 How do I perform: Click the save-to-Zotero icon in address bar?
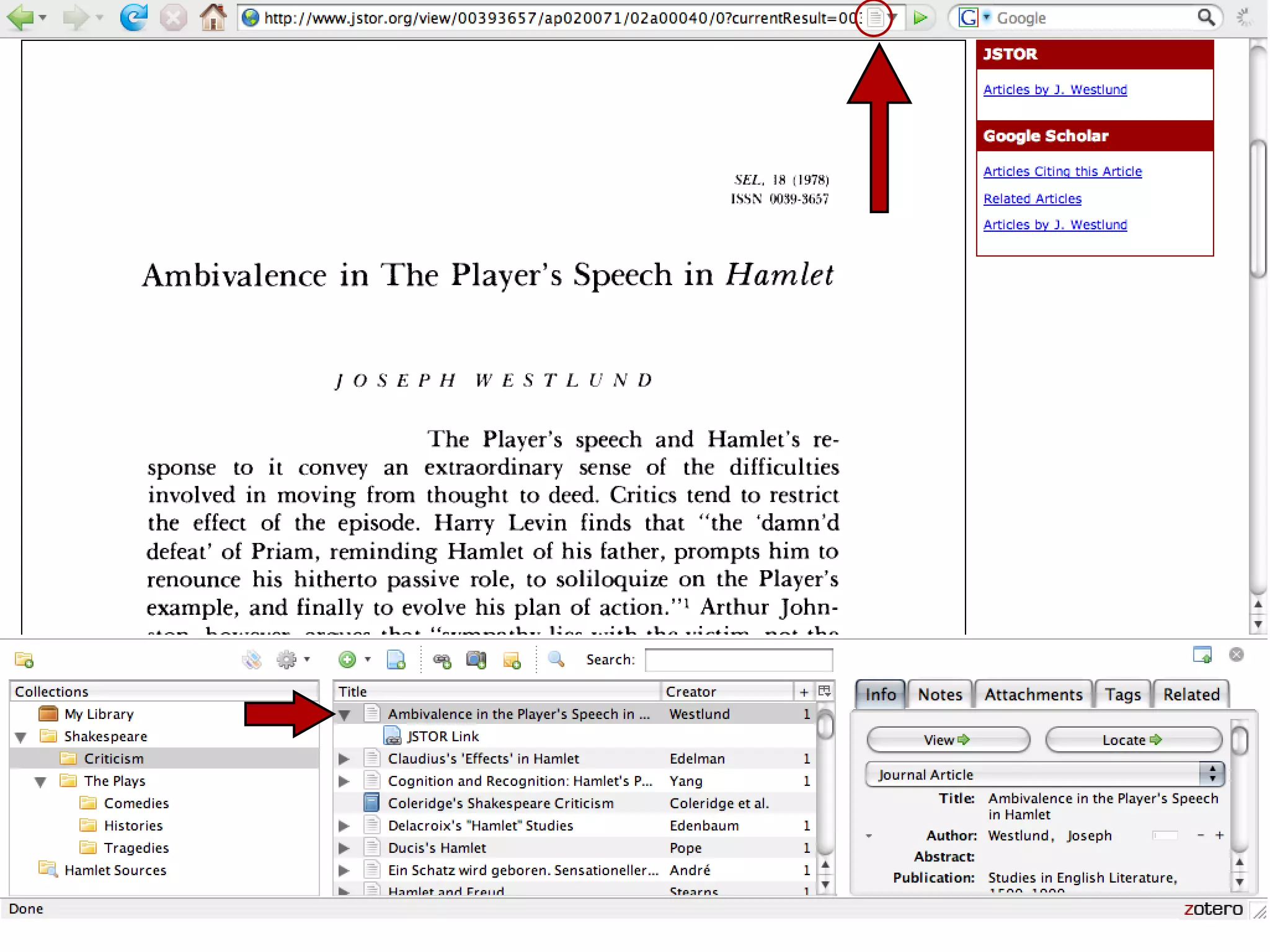[874, 18]
